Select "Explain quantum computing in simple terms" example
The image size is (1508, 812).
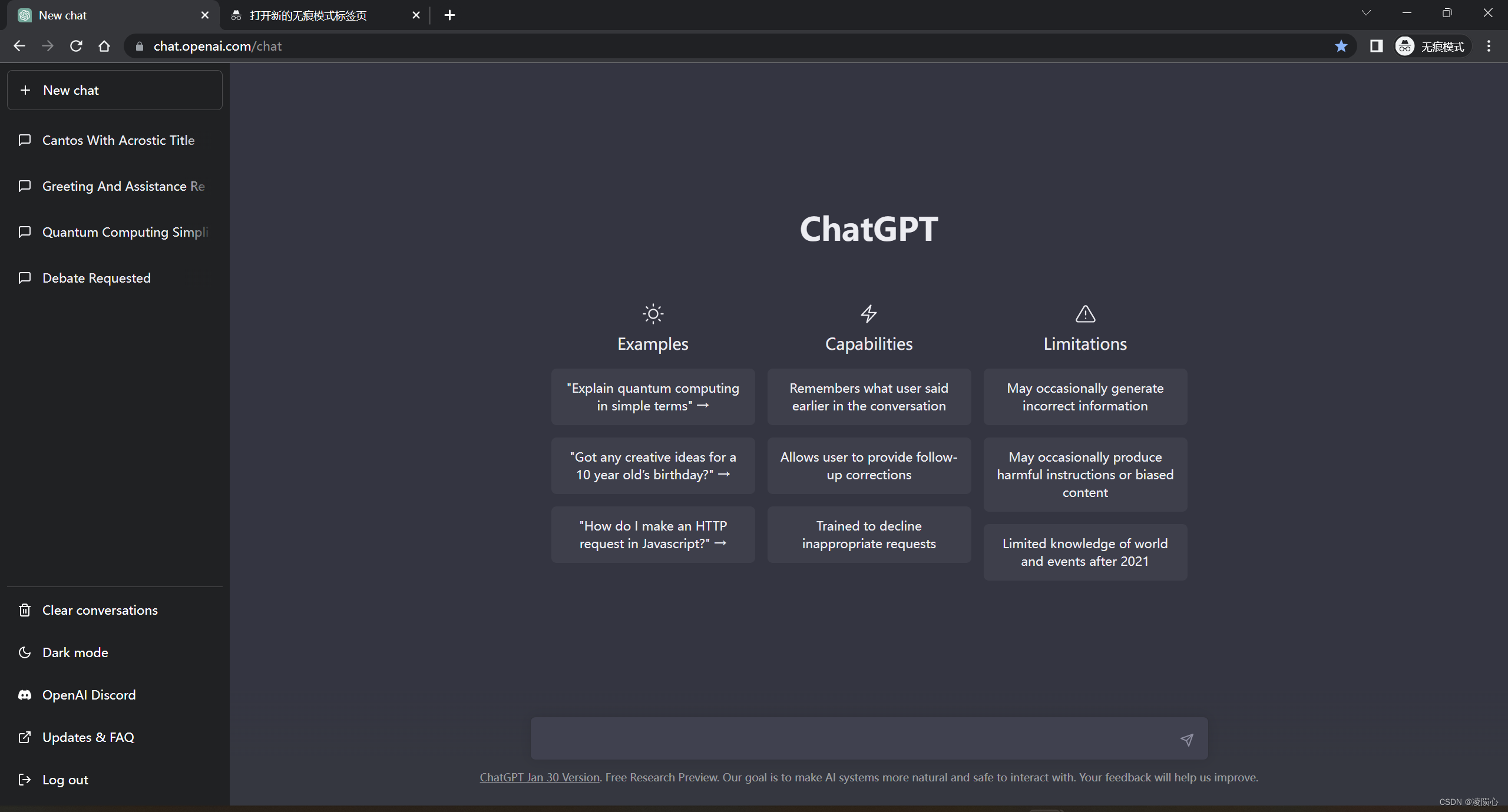[653, 397]
